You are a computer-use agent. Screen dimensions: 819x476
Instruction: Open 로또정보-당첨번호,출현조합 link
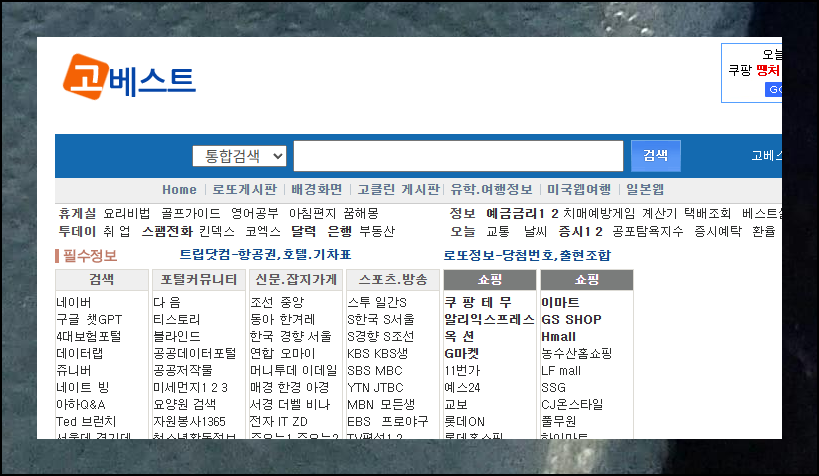[x=527, y=255]
